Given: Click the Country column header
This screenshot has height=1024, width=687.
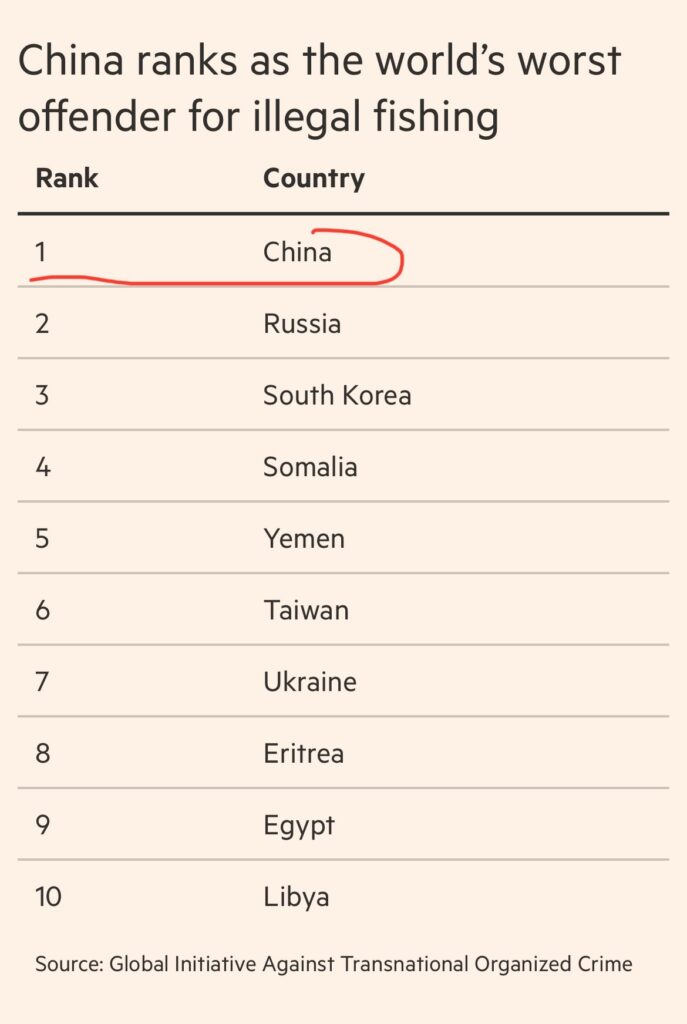Looking at the screenshot, I should pyautogui.click(x=313, y=179).
